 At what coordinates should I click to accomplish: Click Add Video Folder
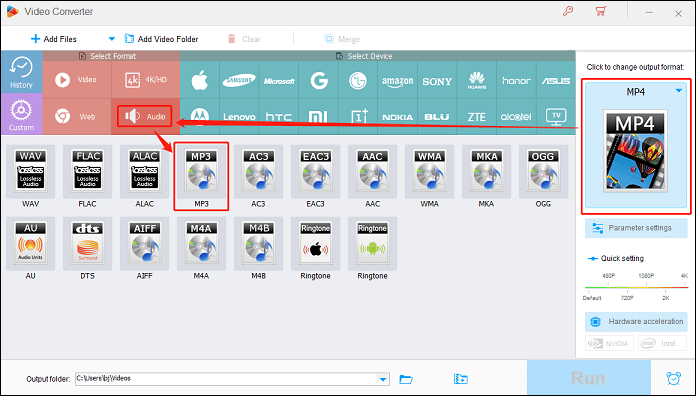(x=161, y=39)
